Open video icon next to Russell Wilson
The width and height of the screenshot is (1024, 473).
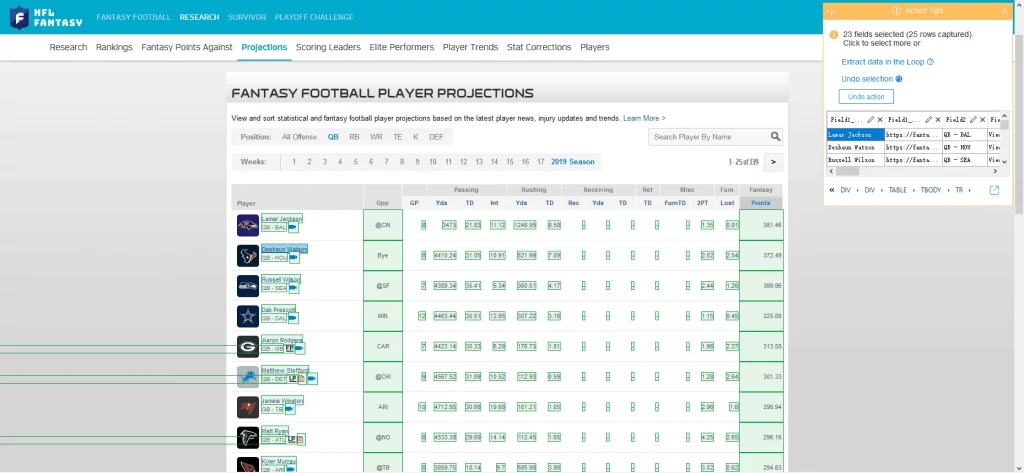pyautogui.click(x=293, y=288)
